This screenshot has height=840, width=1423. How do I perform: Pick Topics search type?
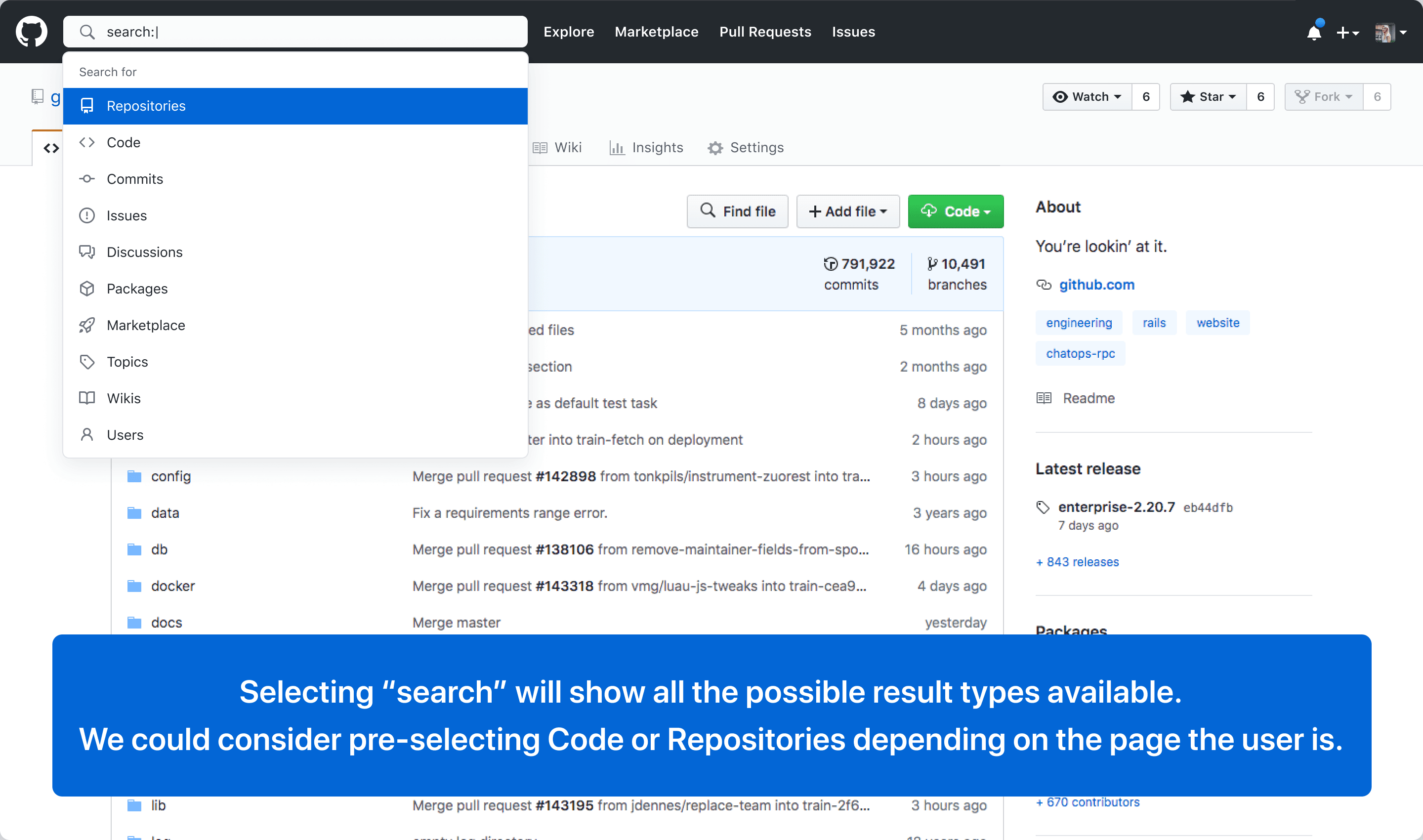[295, 362]
